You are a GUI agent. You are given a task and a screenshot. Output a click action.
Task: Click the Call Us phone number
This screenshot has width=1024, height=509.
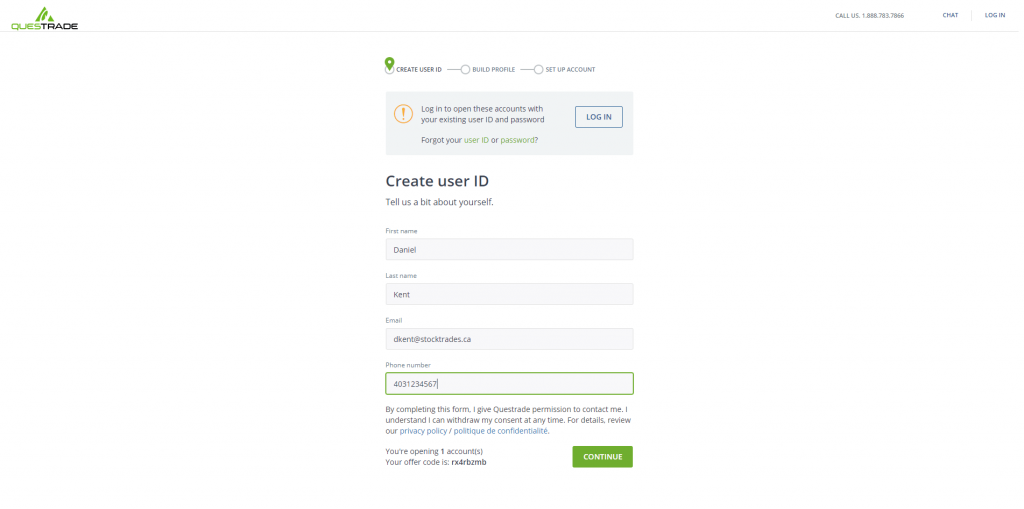click(x=883, y=15)
